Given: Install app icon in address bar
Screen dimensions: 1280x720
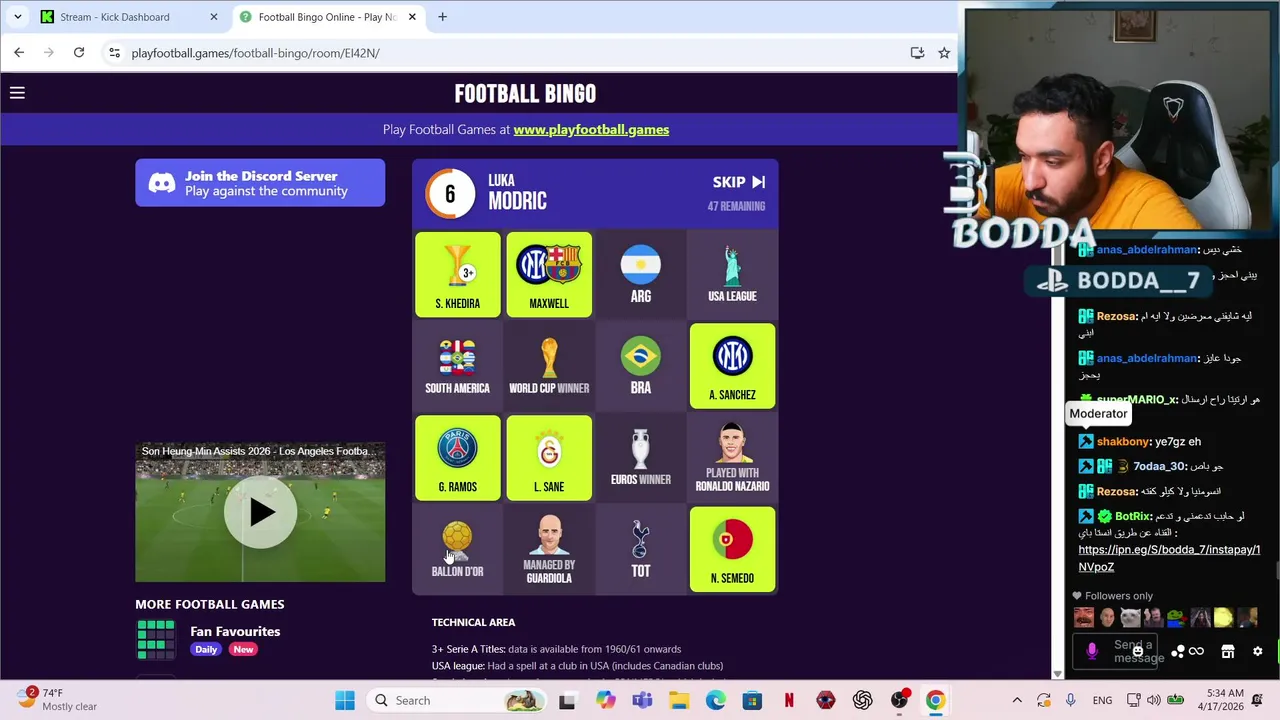Looking at the screenshot, I should 917,53.
